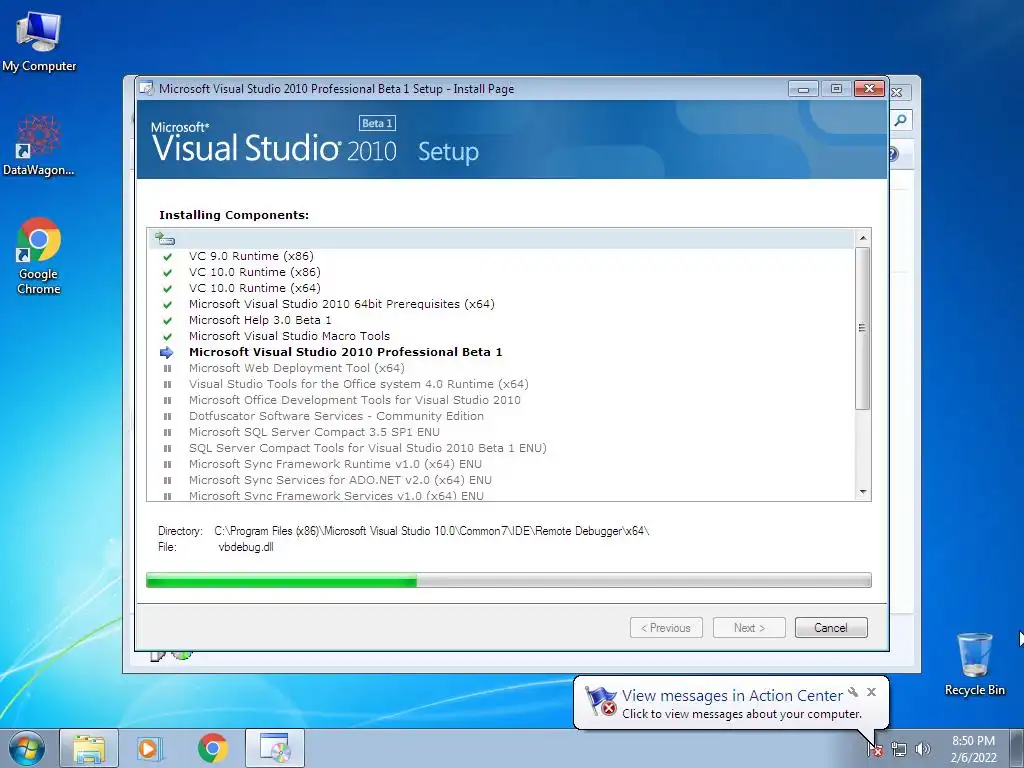The height and width of the screenshot is (768, 1024).
Task: Dismiss the Action Center notification balloon
Action: pyautogui.click(x=871, y=692)
